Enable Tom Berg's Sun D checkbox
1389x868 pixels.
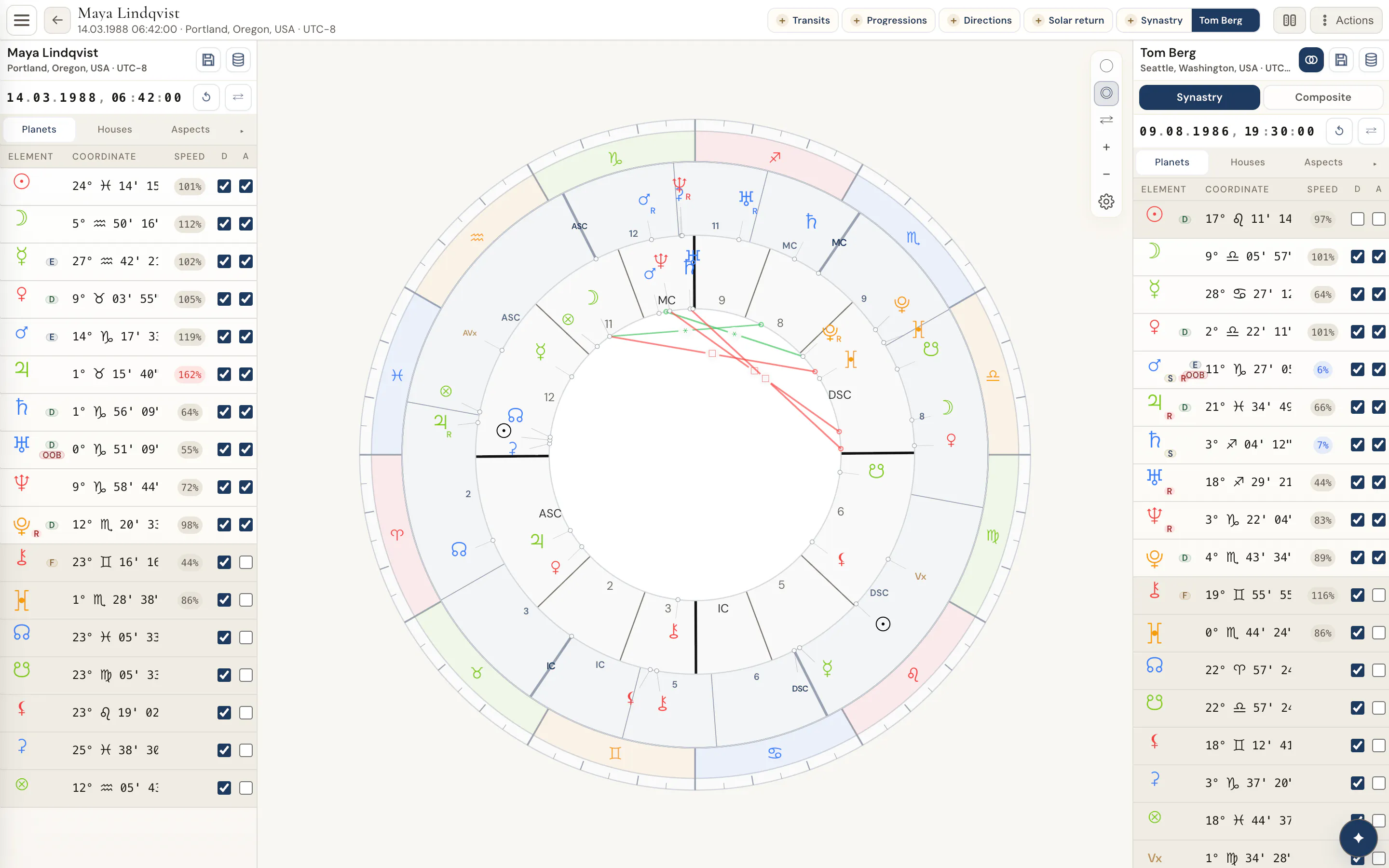(1358, 219)
